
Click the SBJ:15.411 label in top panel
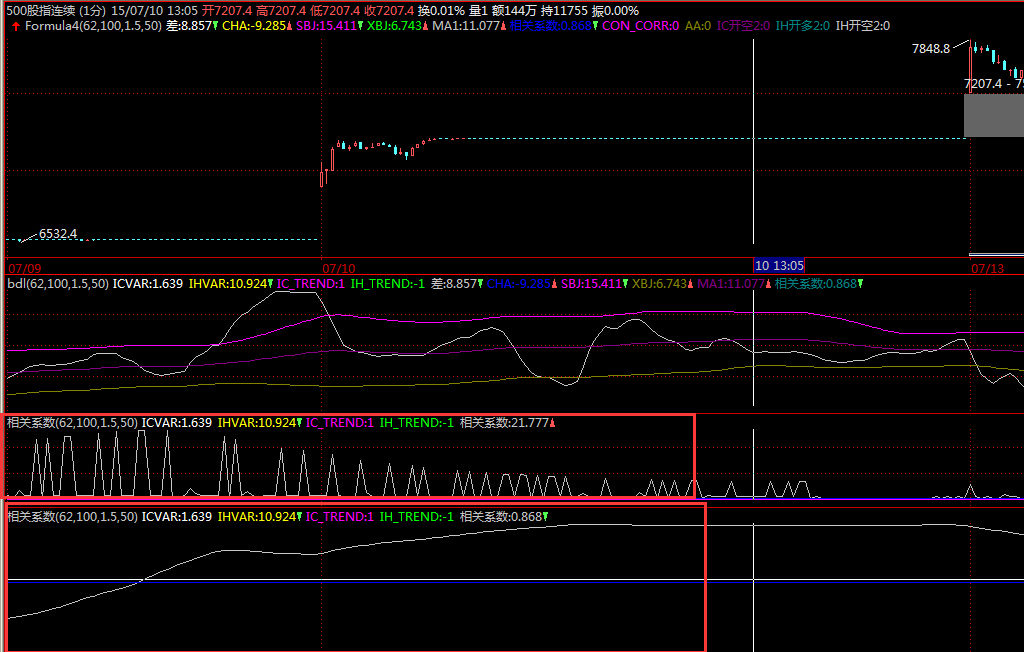325,26
